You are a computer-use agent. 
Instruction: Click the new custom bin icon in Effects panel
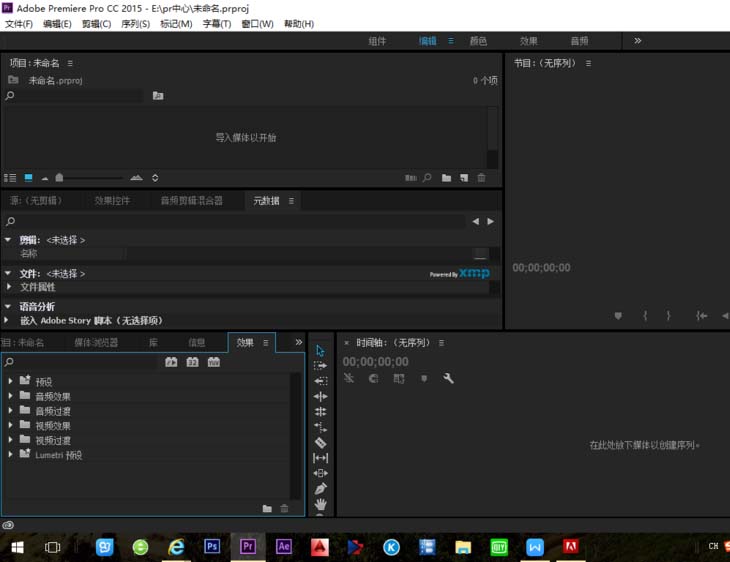click(267, 508)
